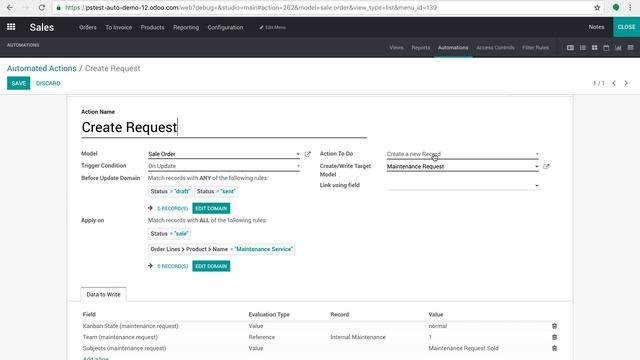Open the browser three-dot menu
This screenshot has height=360, width=640.
[630, 7]
